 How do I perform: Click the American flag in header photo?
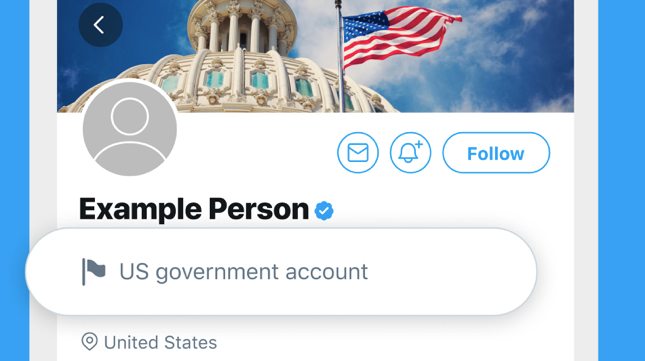point(401,35)
